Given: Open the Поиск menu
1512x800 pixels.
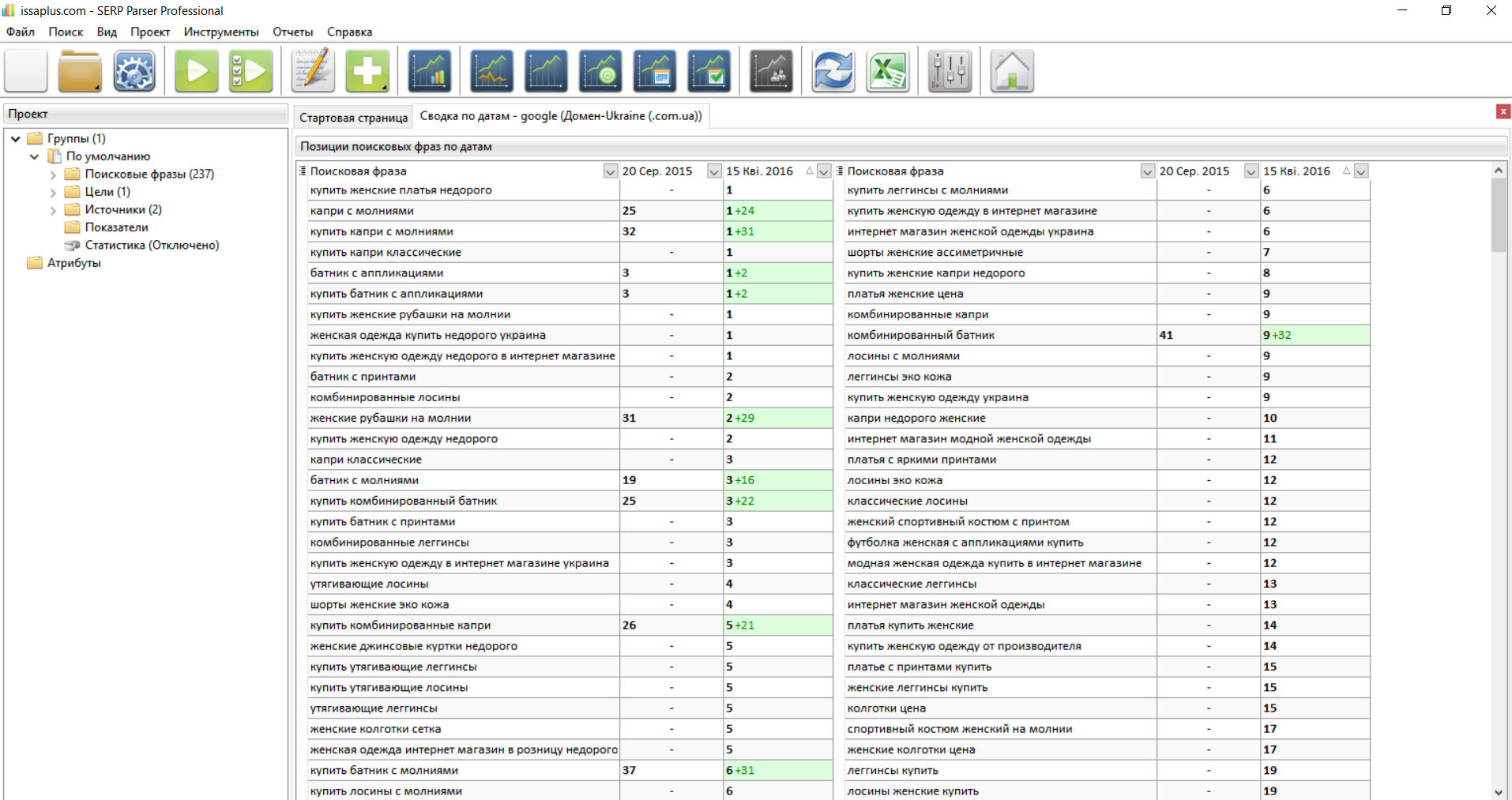Looking at the screenshot, I should tap(66, 32).
